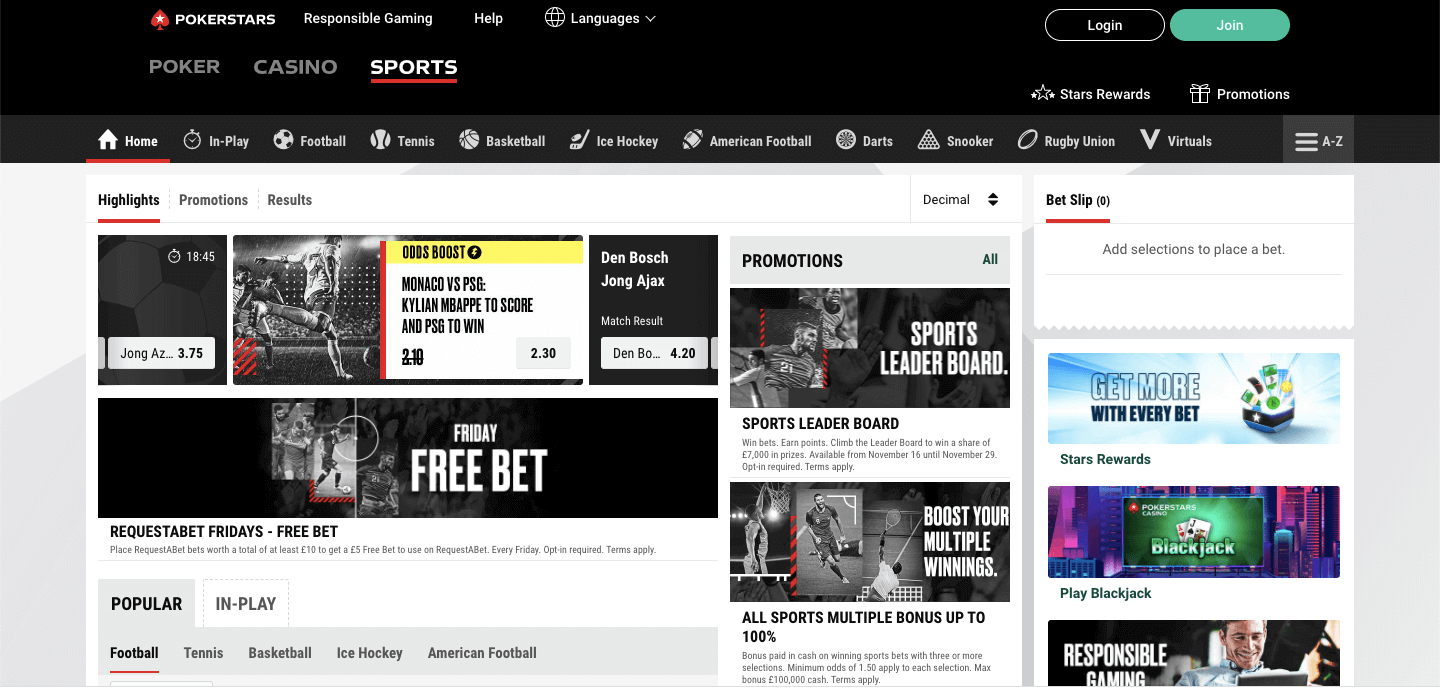
Task: Click the All promotions link
Action: coord(990,259)
